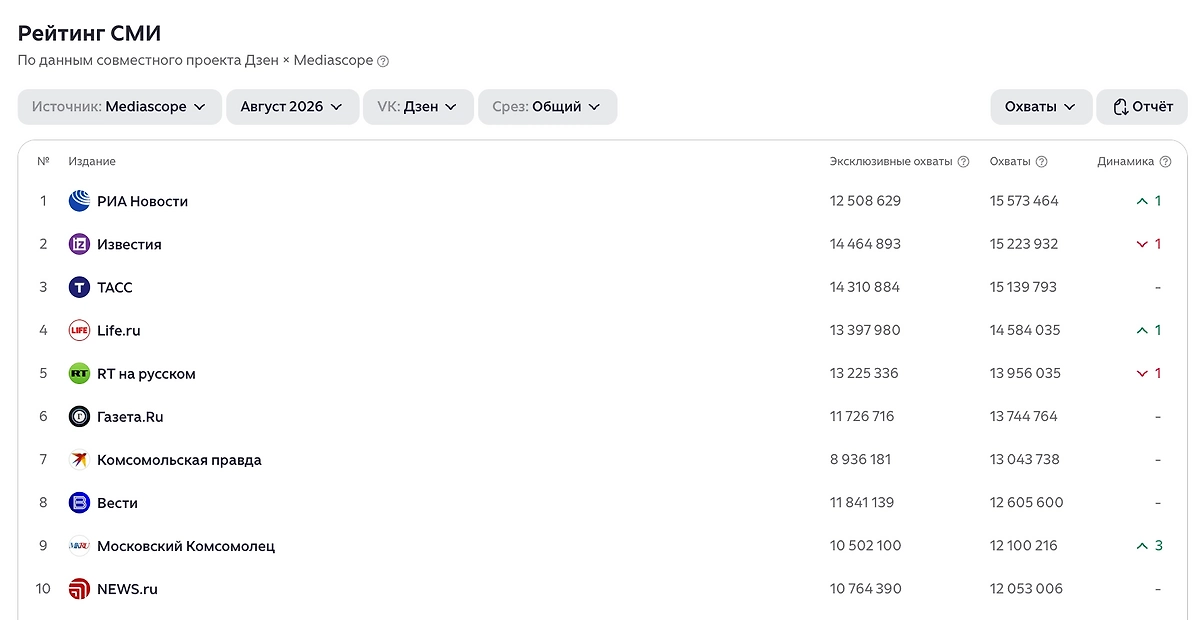This screenshot has height=620, width=1200.
Task: Click reach value 12 053 006
Action: coord(1026,589)
